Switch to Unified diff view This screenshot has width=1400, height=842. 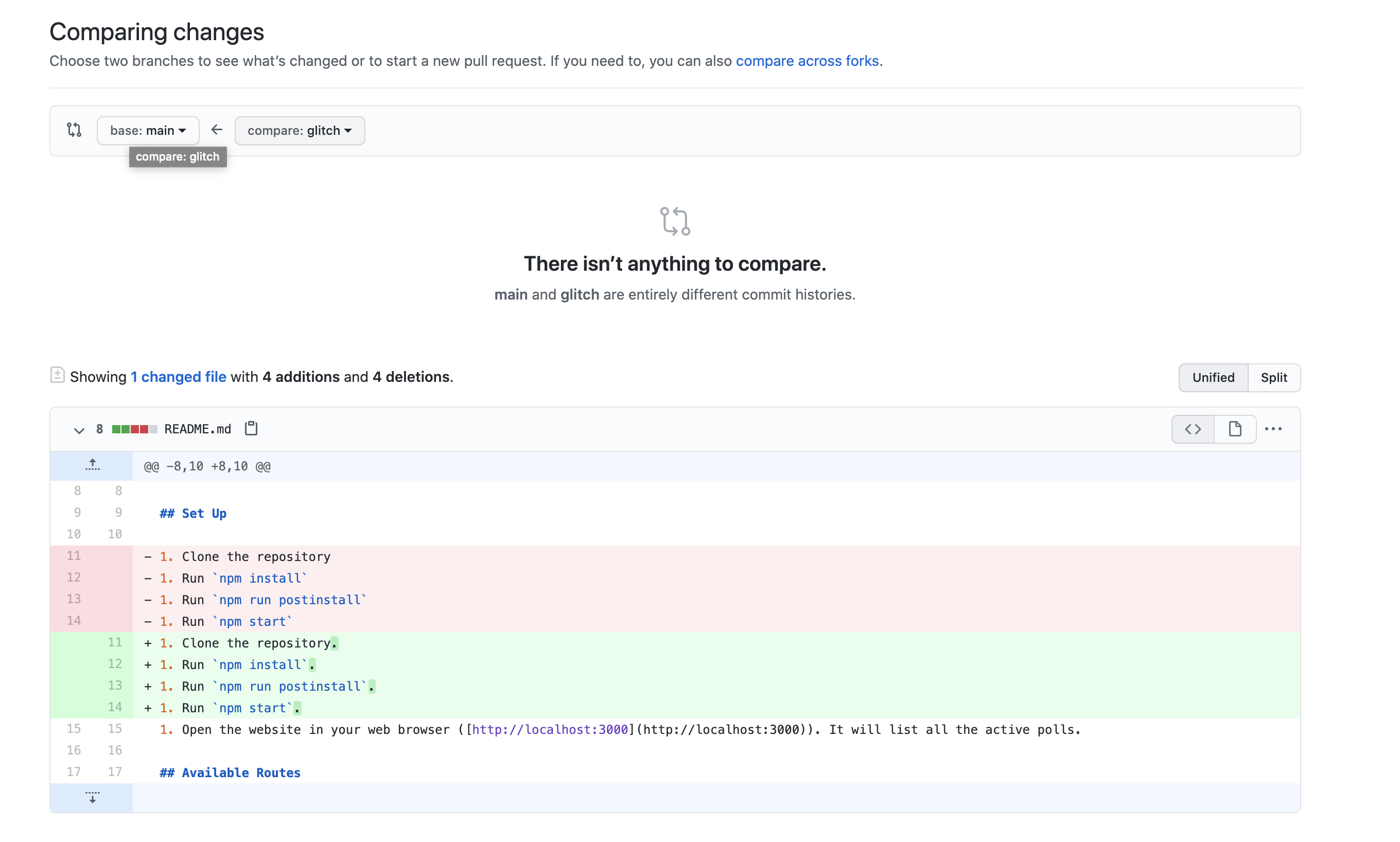click(1213, 377)
